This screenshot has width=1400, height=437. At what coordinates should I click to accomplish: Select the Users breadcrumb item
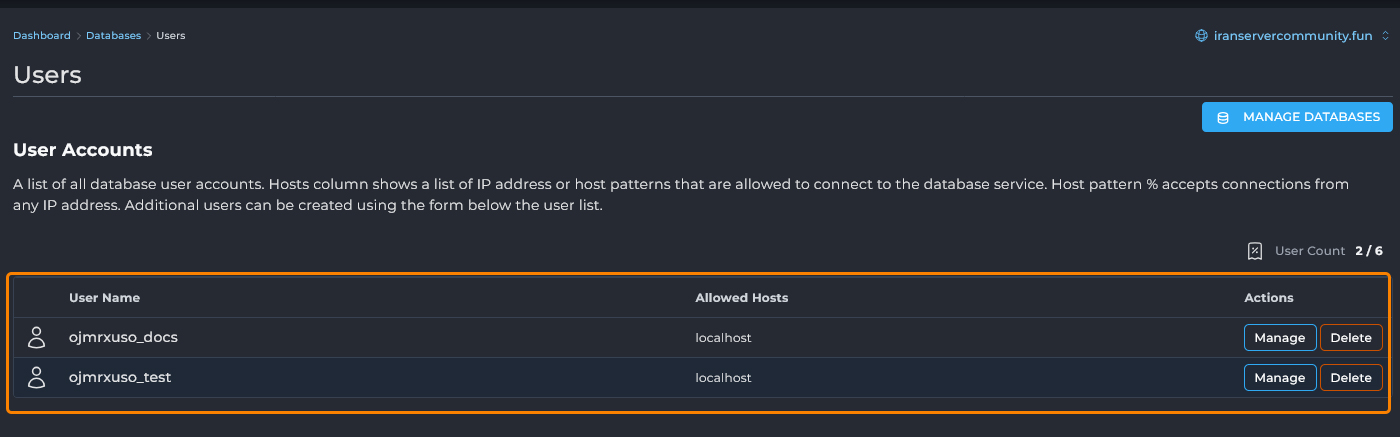click(x=171, y=36)
